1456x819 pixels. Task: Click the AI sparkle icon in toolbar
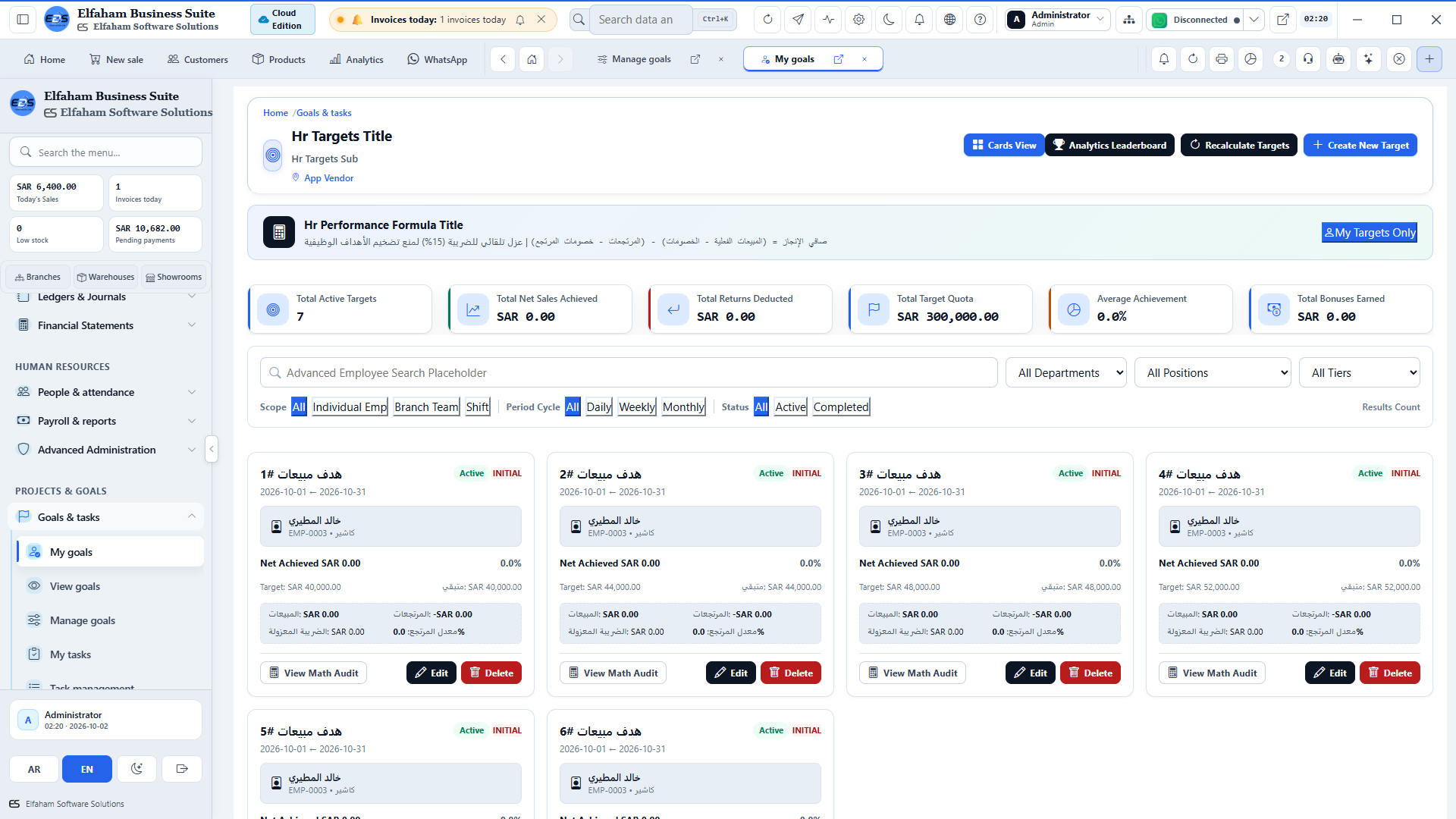pos(1369,59)
